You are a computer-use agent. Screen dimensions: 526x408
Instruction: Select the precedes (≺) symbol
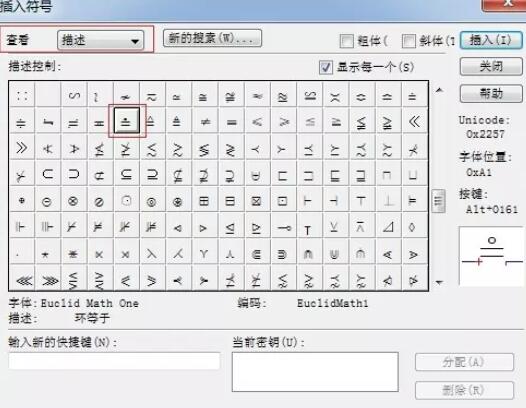tap(257, 148)
